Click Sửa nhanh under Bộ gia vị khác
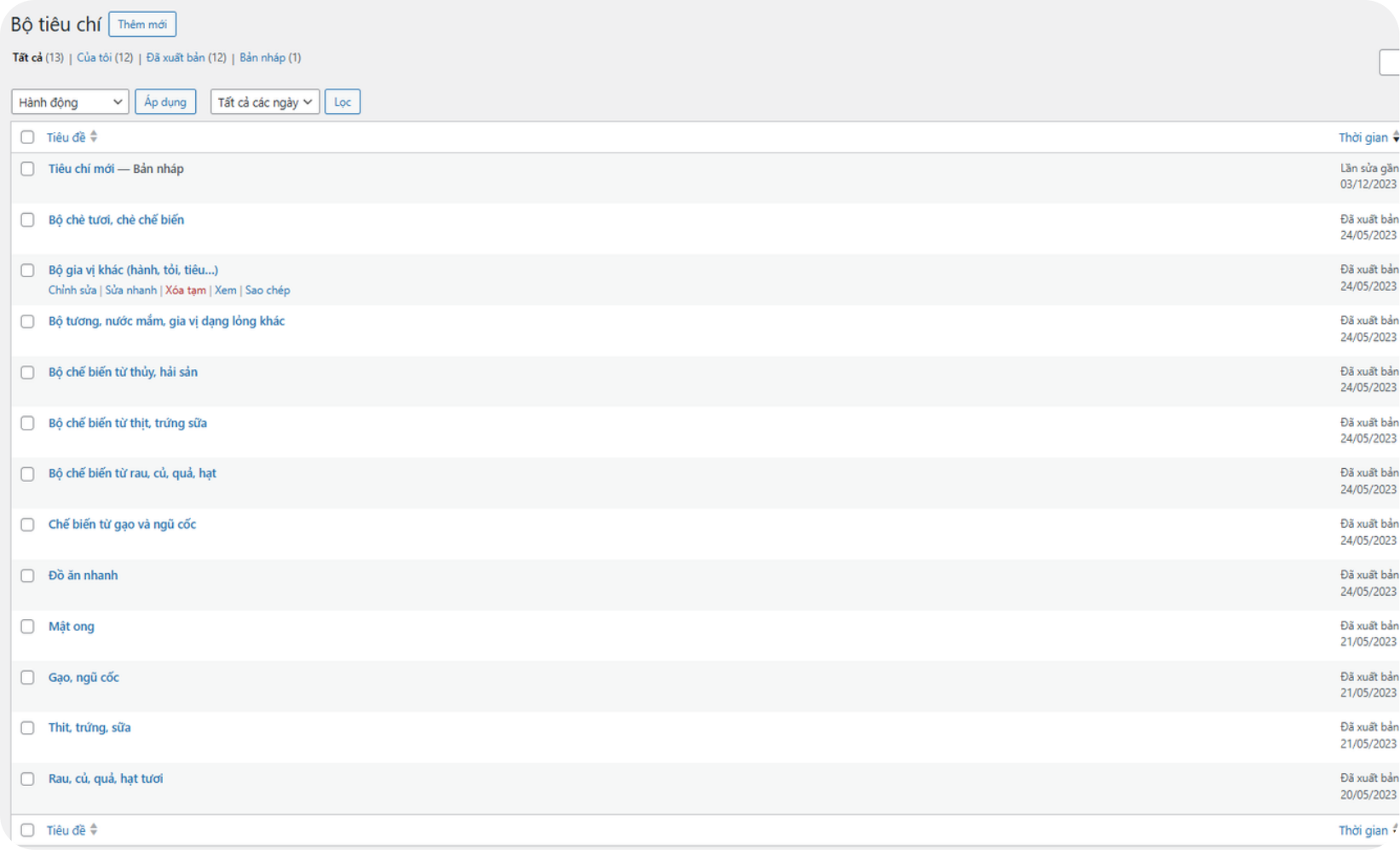This screenshot has width=1400, height=850. tap(131, 291)
